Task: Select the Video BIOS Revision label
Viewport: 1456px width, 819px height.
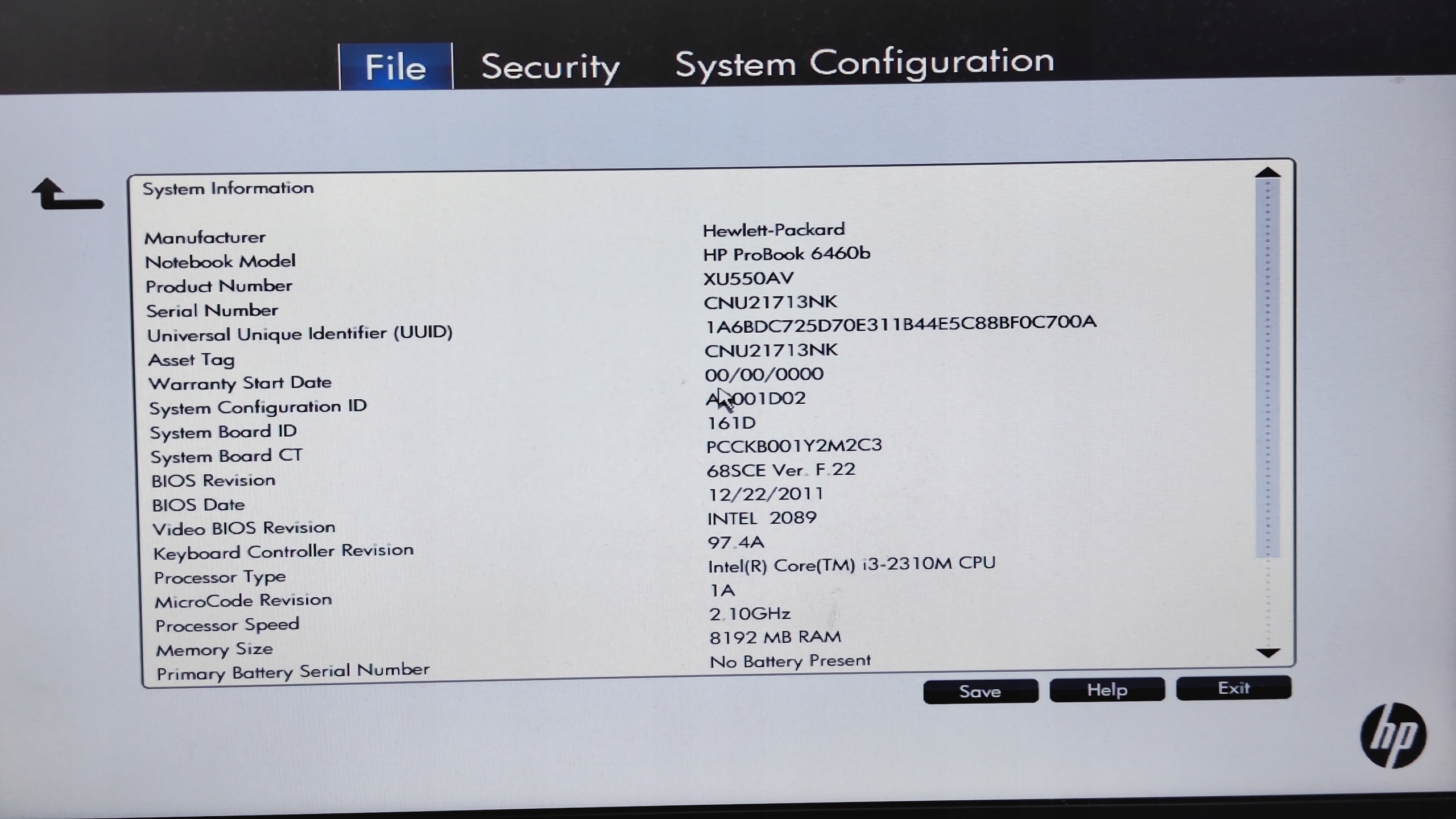Action: 244,528
